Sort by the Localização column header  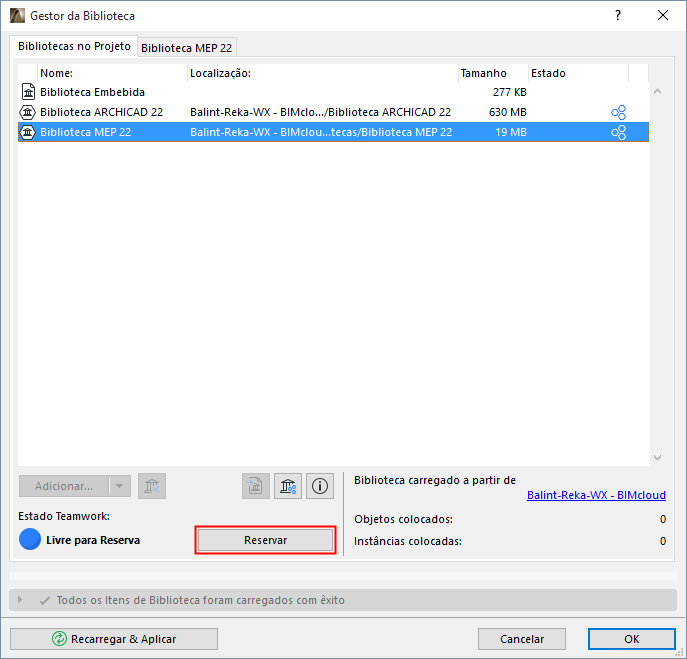(323, 73)
